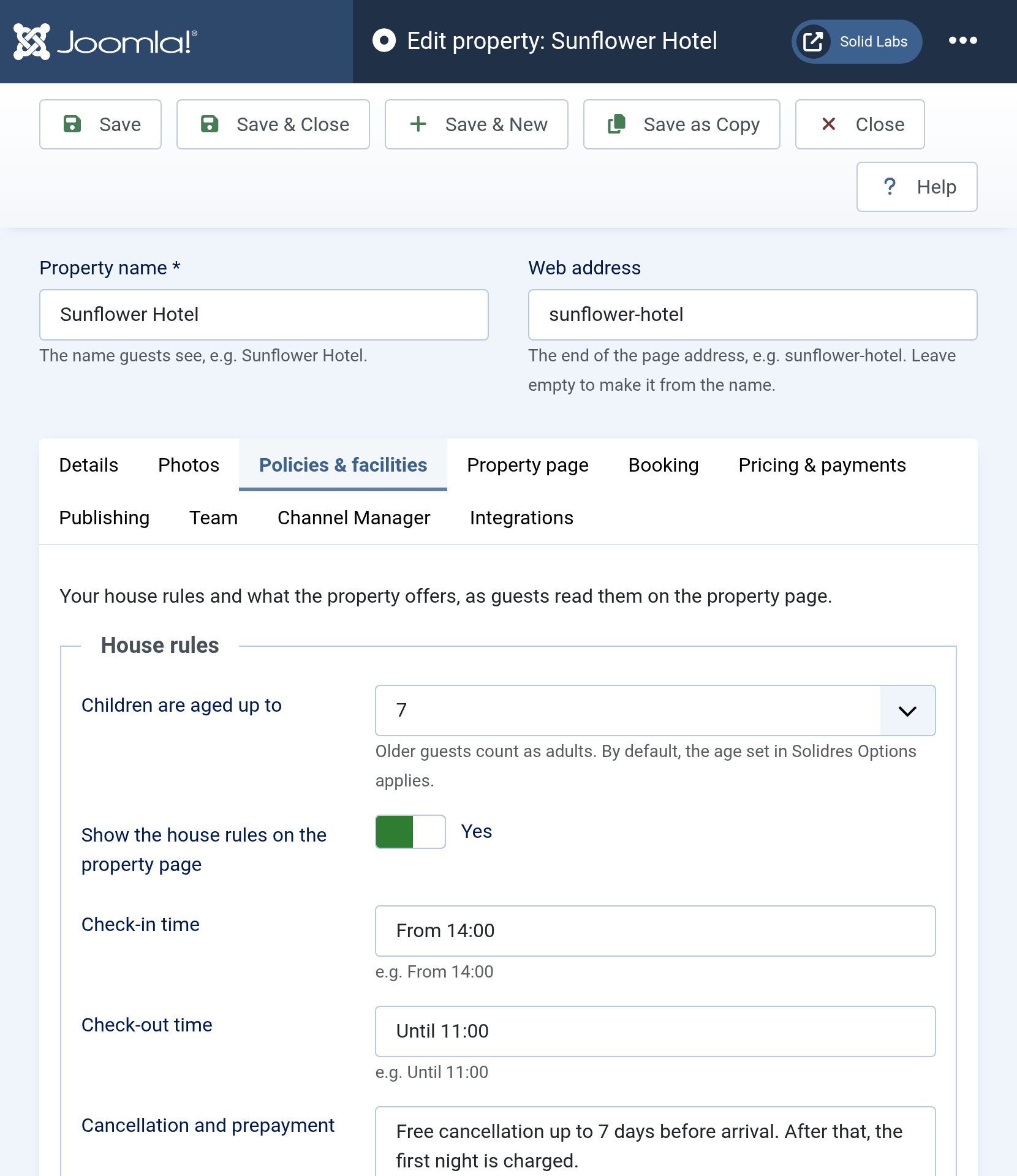Open Solid Labs site preview link
This screenshot has height=1176, width=1017.
coord(856,42)
